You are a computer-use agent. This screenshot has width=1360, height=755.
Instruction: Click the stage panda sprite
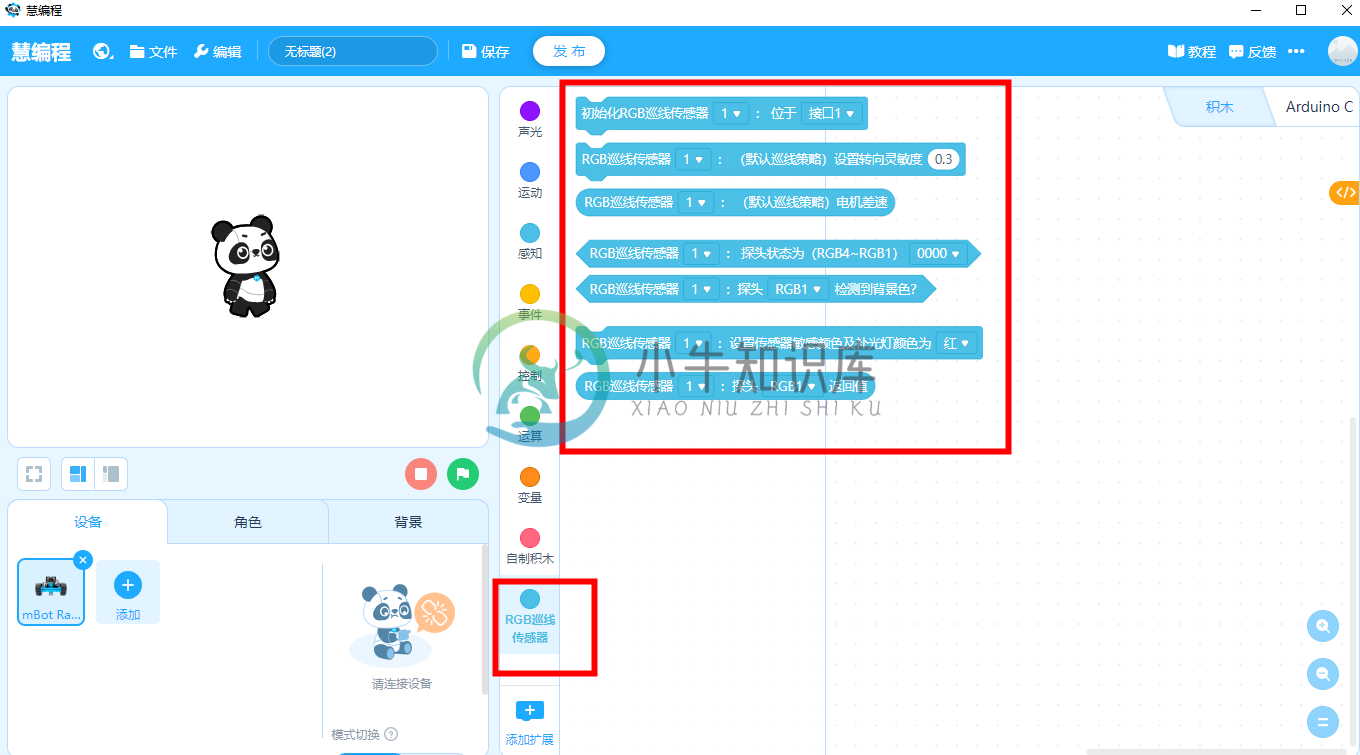point(245,265)
